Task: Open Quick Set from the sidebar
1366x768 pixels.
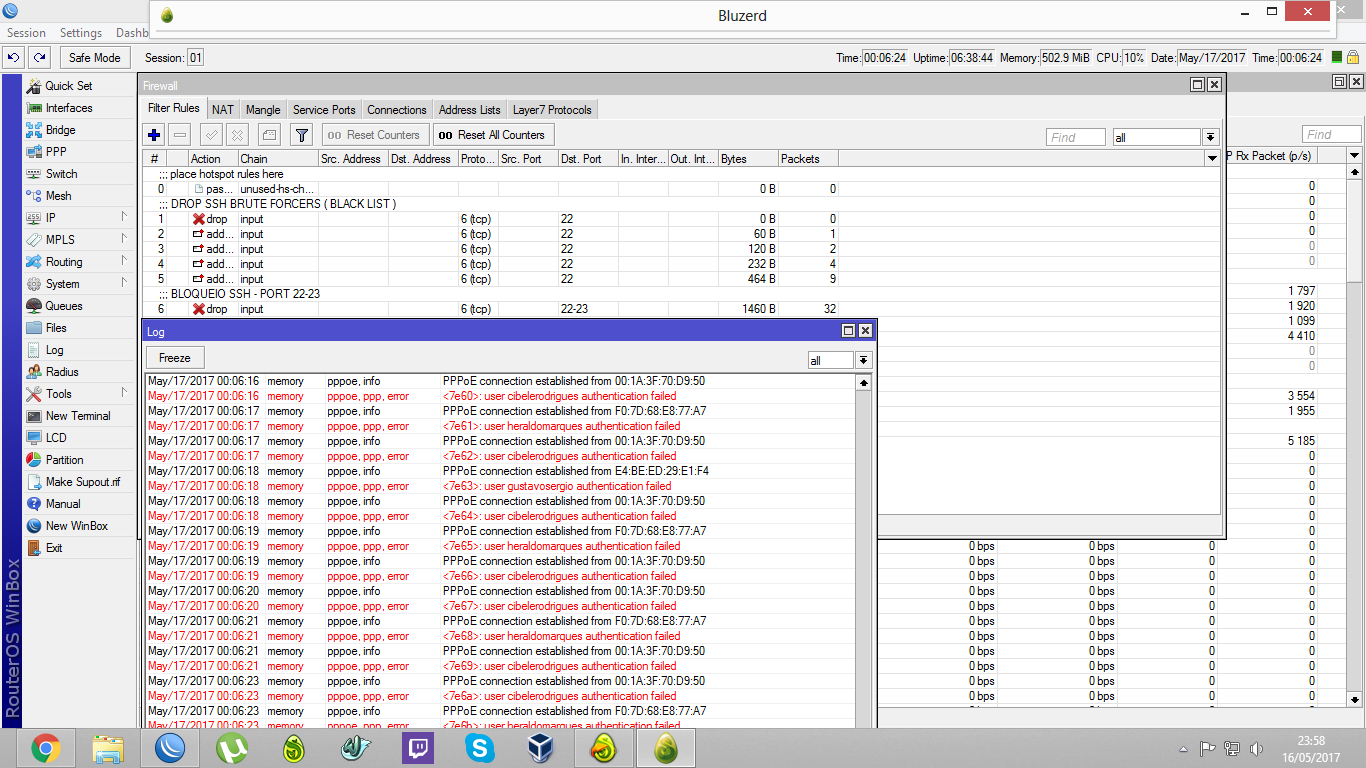Action: [68, 86]
